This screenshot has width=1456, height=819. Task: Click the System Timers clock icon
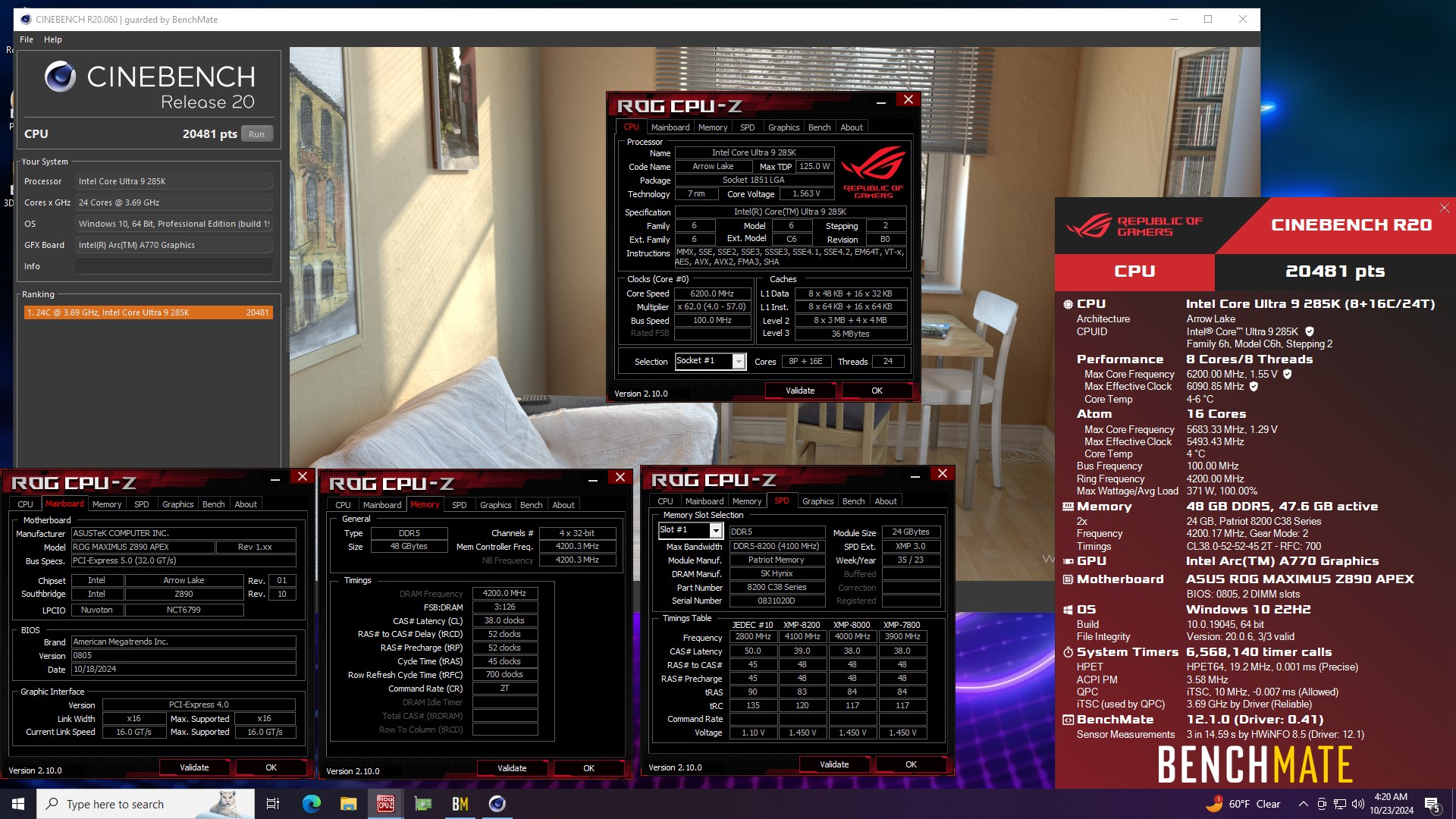1068,652
